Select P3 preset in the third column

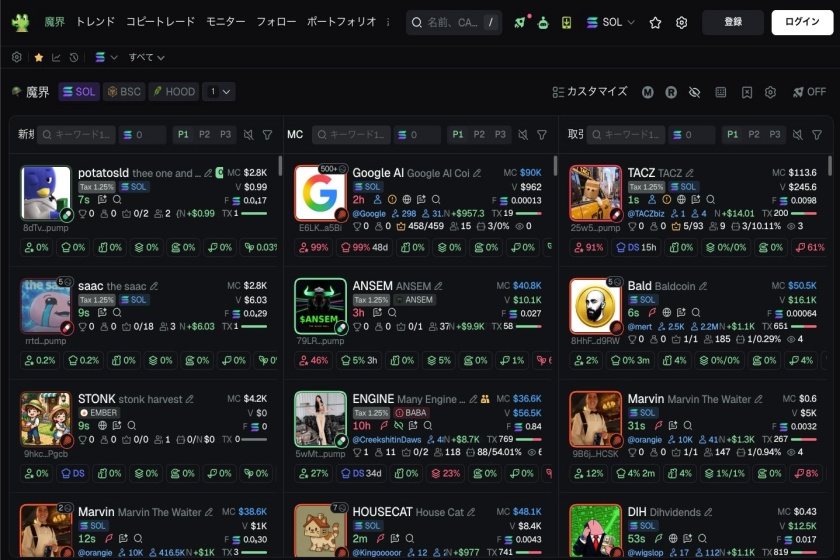pos(775,135)
